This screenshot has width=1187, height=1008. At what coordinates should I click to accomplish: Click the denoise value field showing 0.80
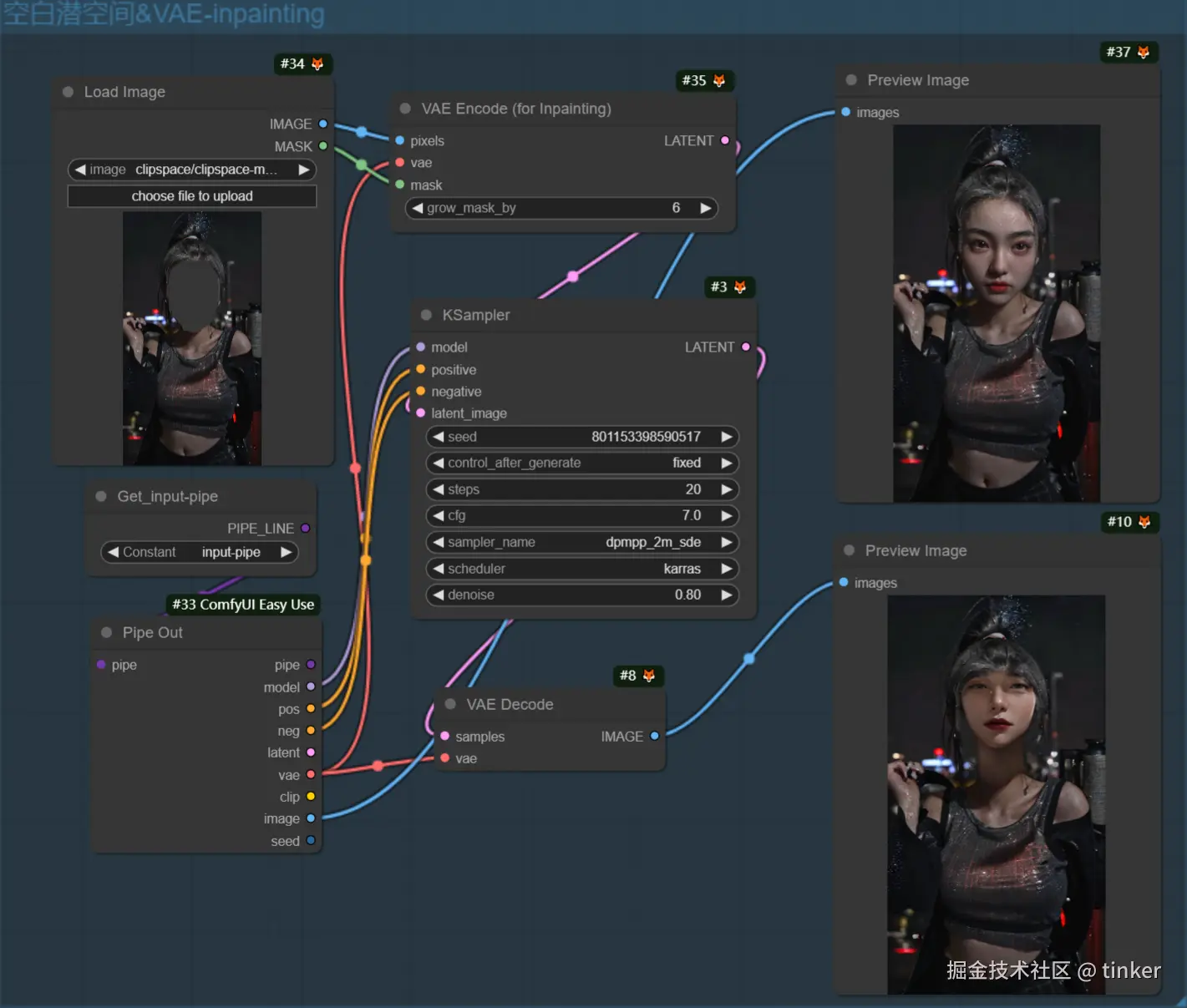point(582,595)
